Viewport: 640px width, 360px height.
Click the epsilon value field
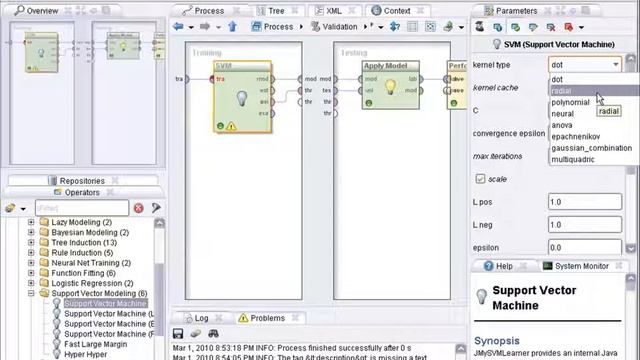point(584,247)
